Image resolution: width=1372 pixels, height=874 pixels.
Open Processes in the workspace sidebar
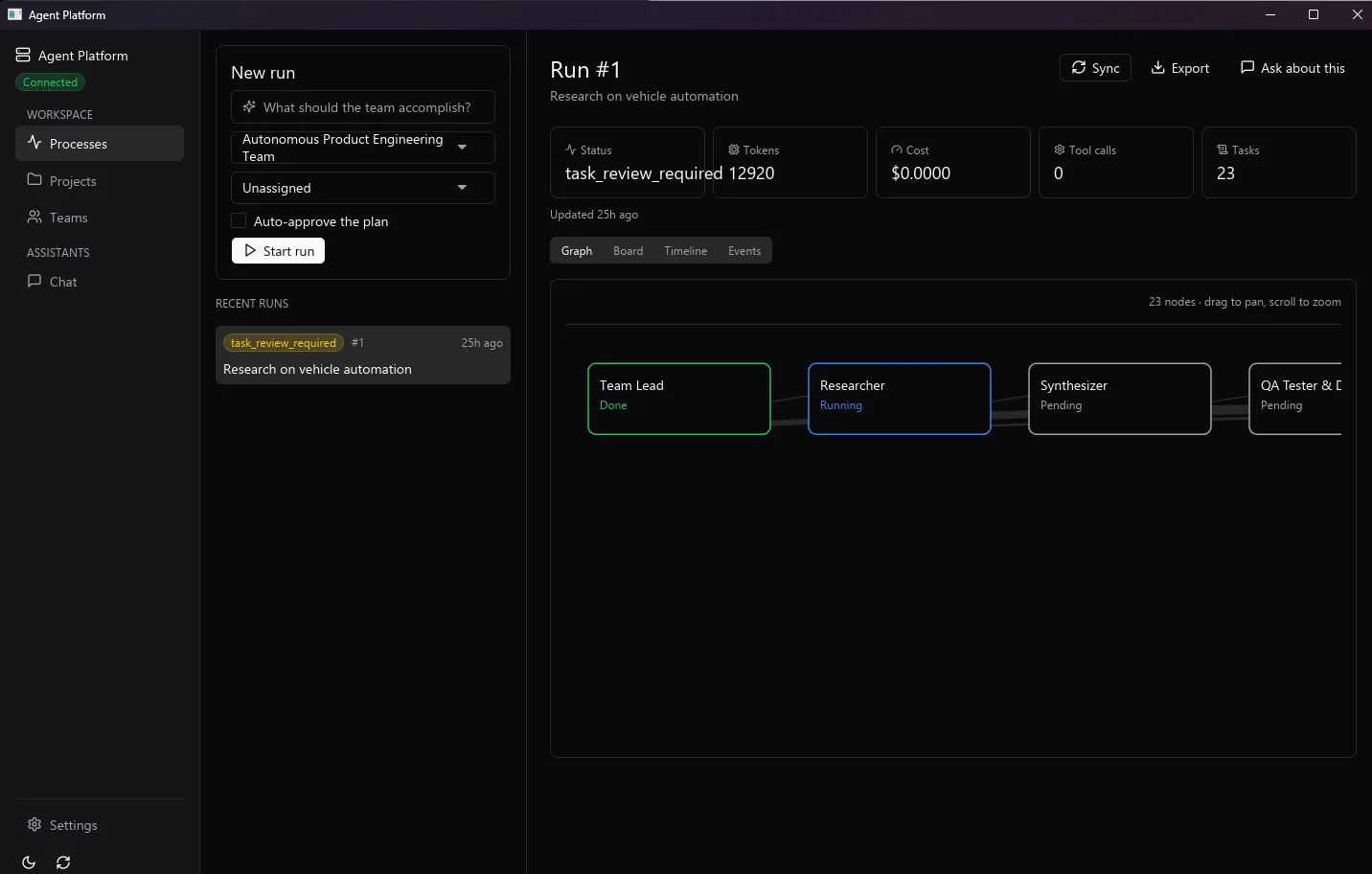click(x=100, y=144)
